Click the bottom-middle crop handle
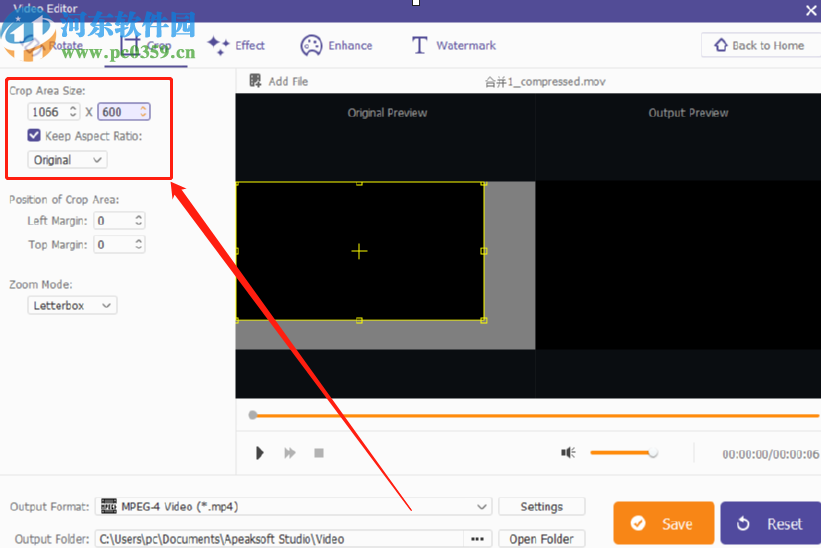Viewport: 821px width, 548px height. click(x=359, y=320)
